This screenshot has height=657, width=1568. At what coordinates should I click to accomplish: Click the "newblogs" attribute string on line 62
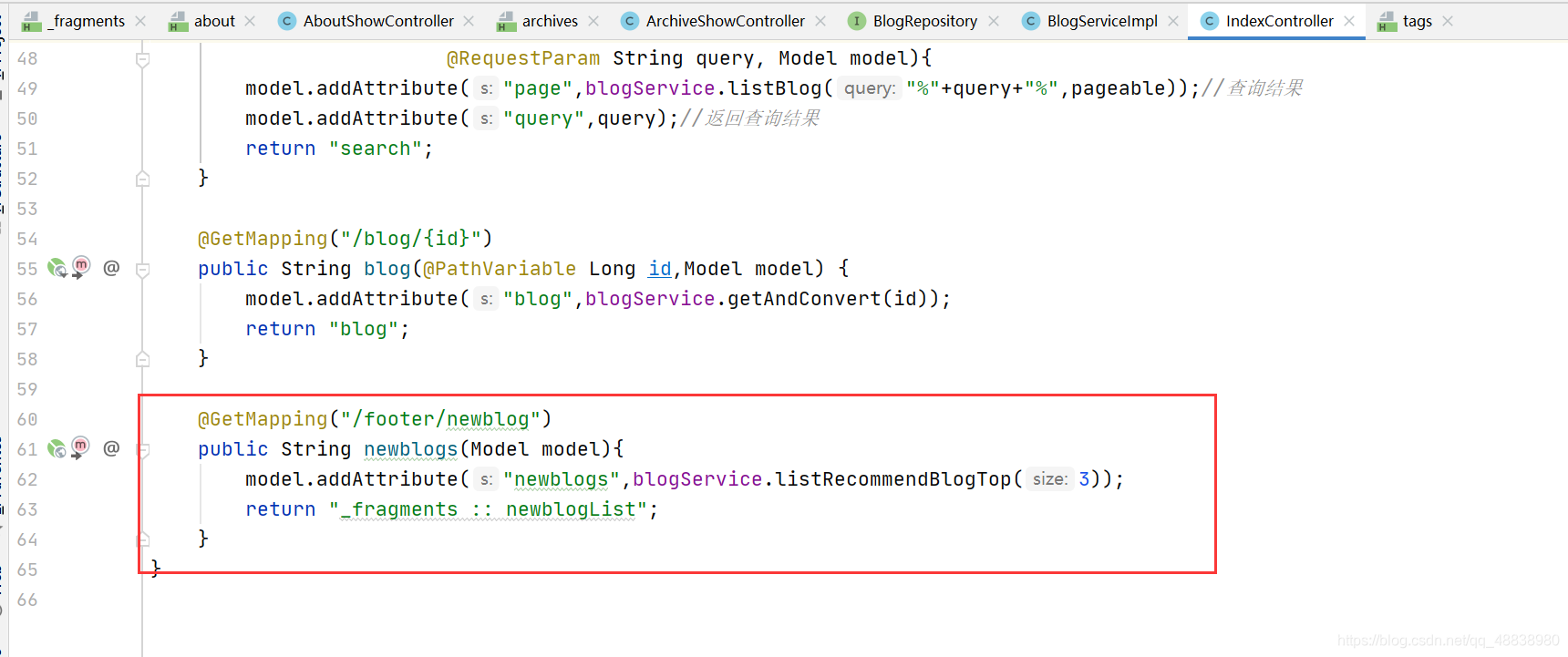pyautogui.click(x=562, y=479)
